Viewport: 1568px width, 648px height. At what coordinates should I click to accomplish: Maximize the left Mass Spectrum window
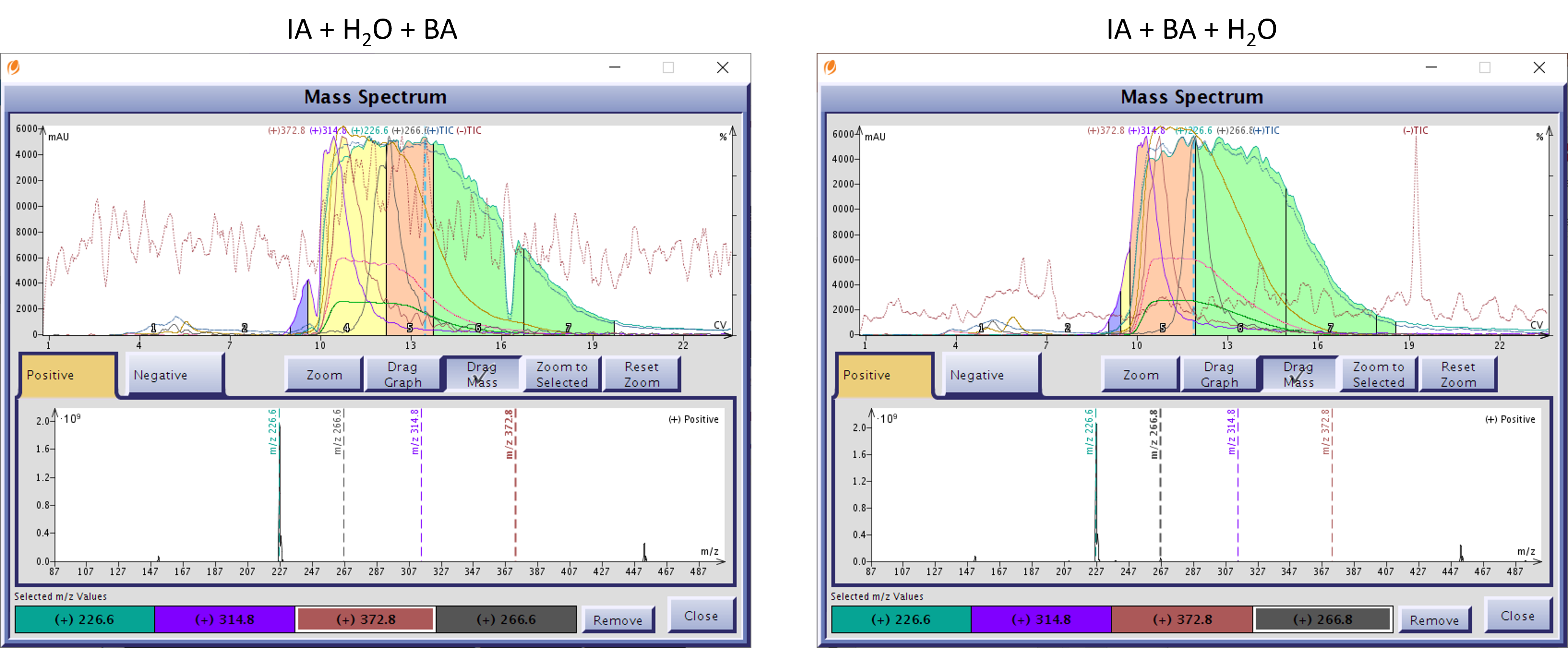click(x=668, y=67)
